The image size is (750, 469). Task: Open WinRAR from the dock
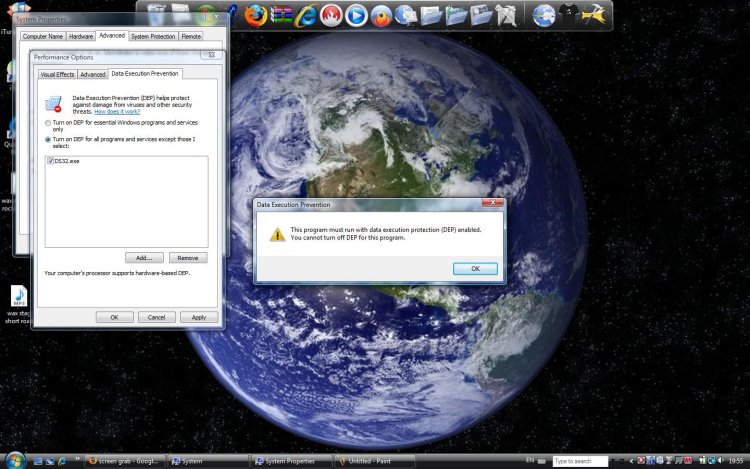coord(281,15)
